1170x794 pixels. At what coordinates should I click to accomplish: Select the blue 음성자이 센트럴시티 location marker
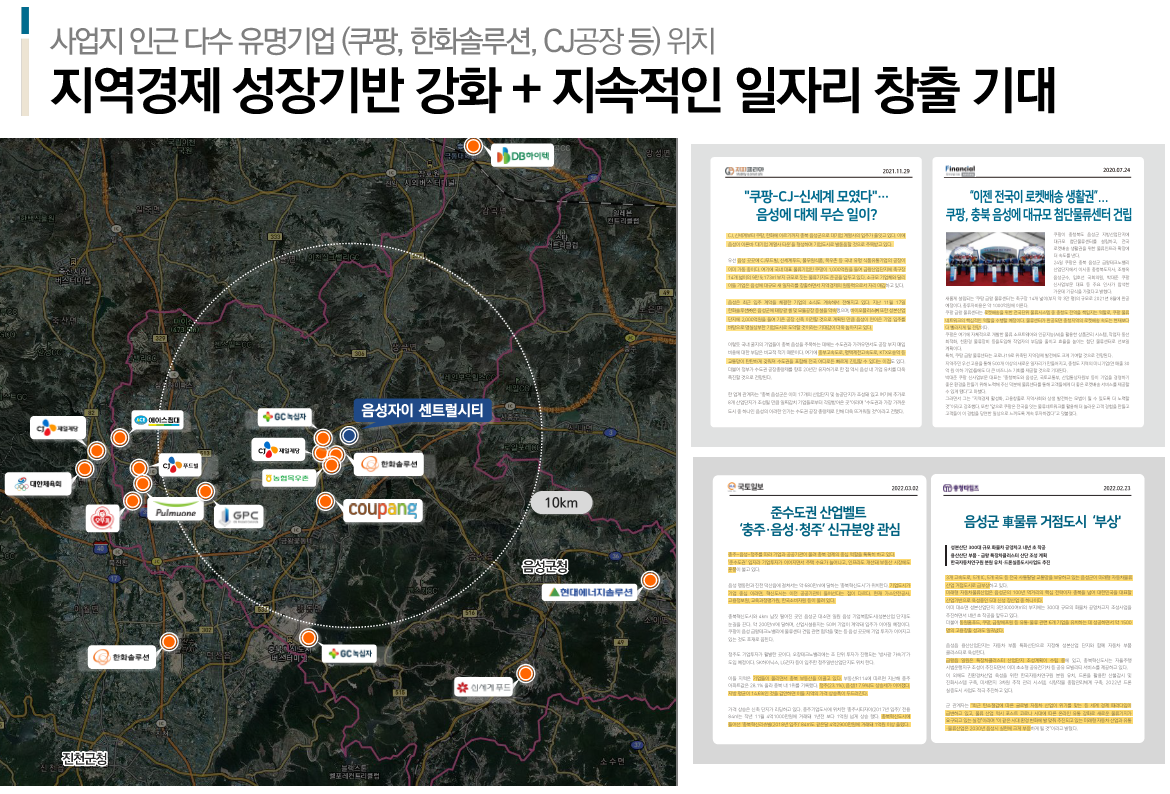coord(348,434)
